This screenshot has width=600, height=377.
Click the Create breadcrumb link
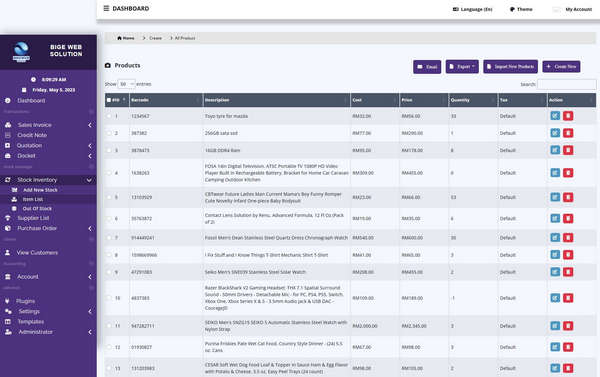click(x=155, y=38)
